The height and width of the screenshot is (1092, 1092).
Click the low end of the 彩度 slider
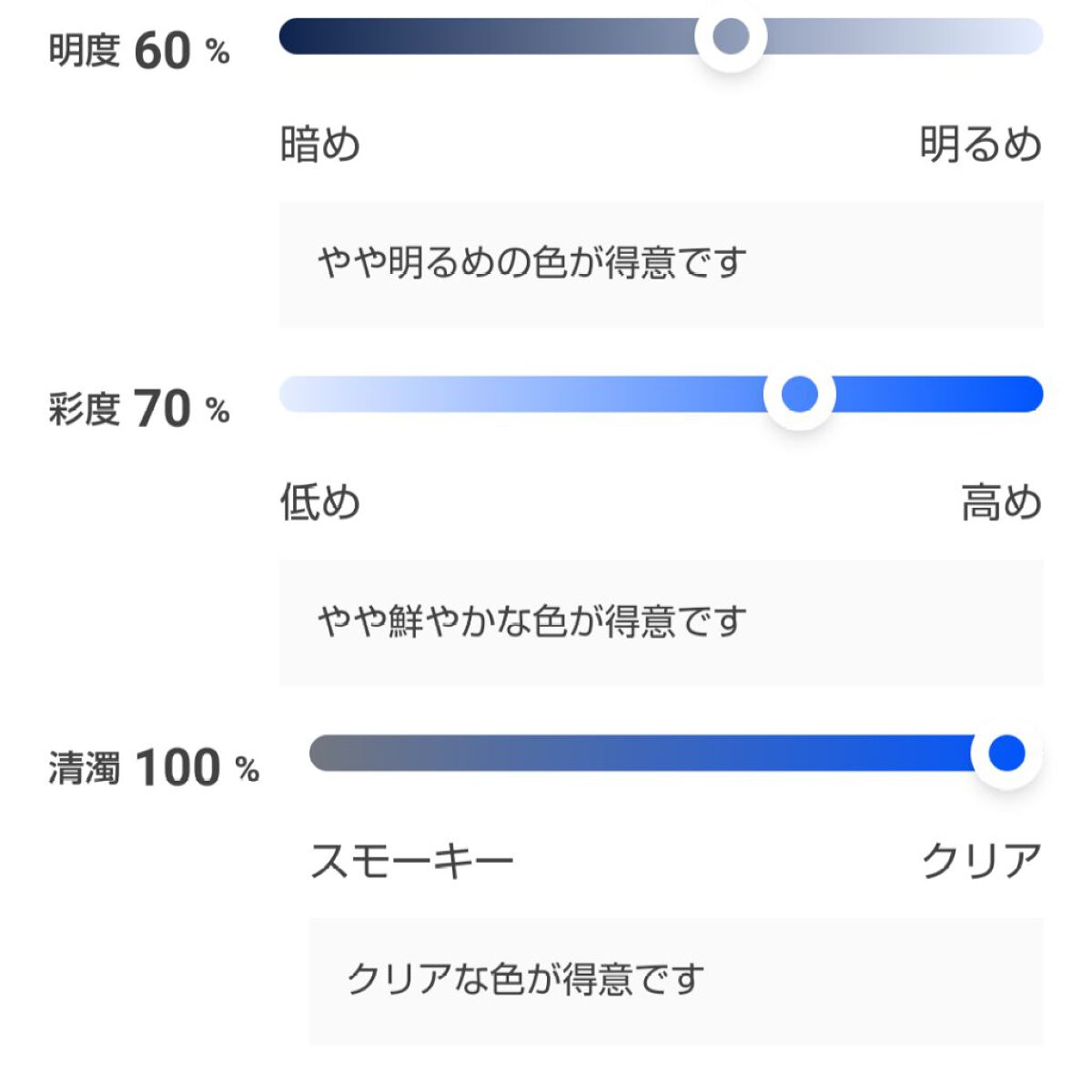tap(300, 395)
